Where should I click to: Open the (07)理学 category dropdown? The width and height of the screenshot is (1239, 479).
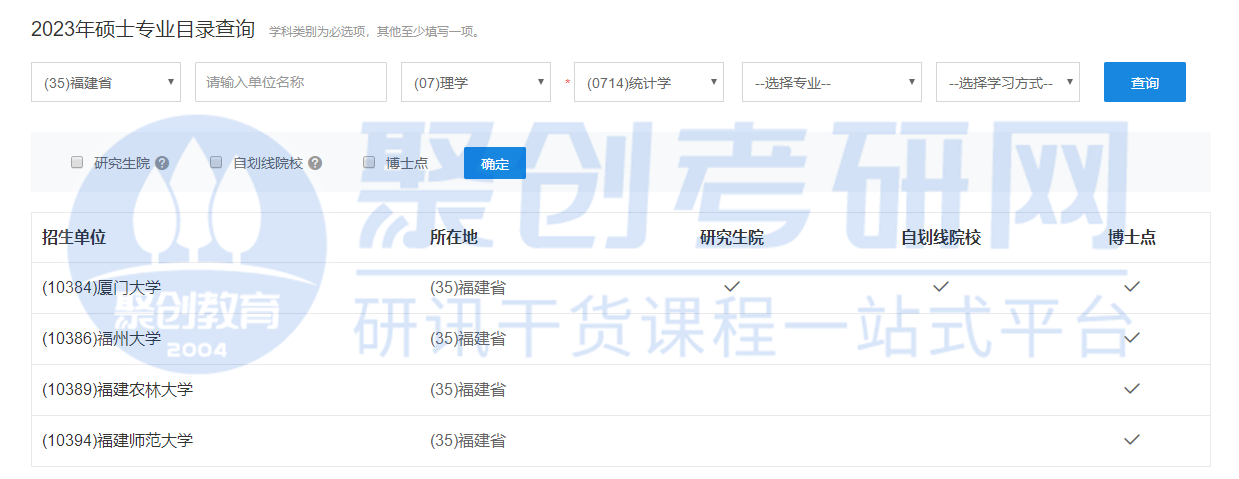coord(476,82)
